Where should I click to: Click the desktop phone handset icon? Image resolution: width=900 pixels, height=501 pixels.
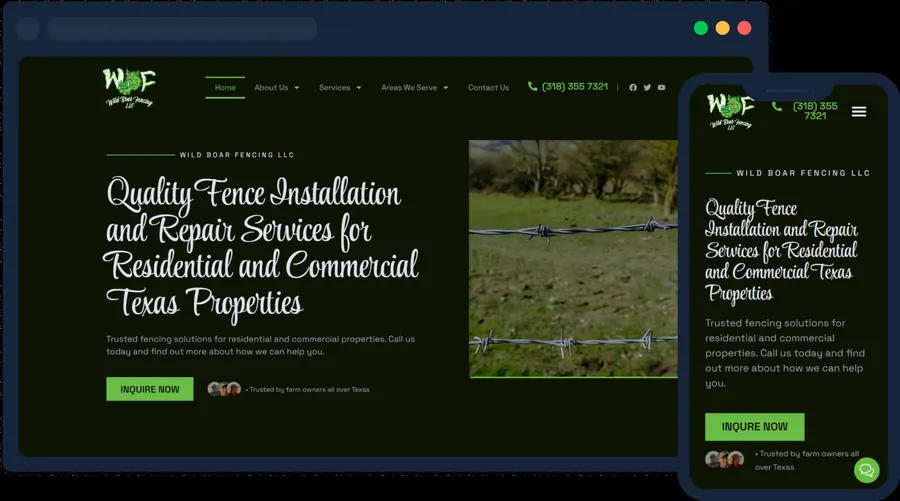(x=533, y=86)
